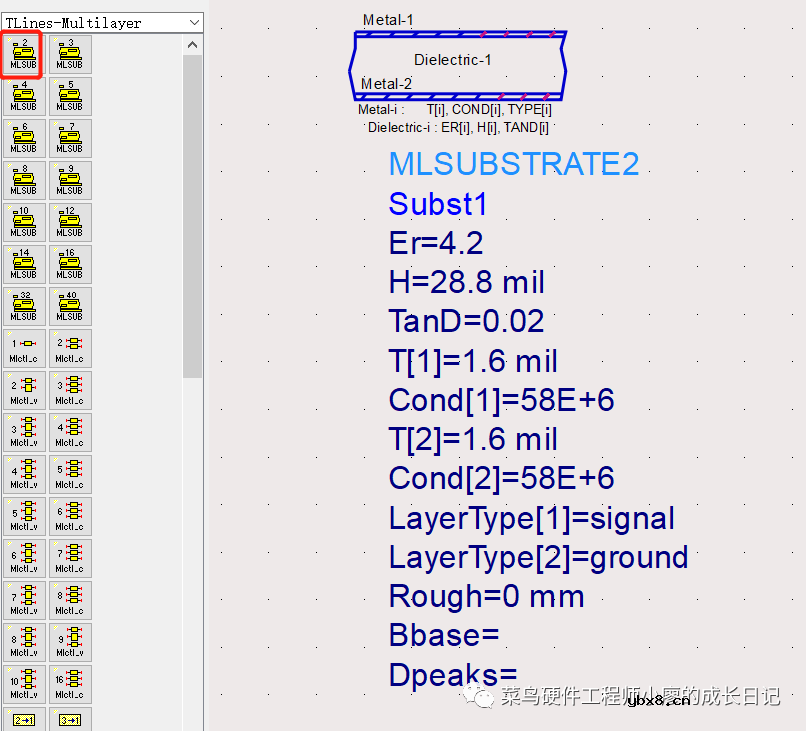Select the 3→1 palette component

coord(69,719)
